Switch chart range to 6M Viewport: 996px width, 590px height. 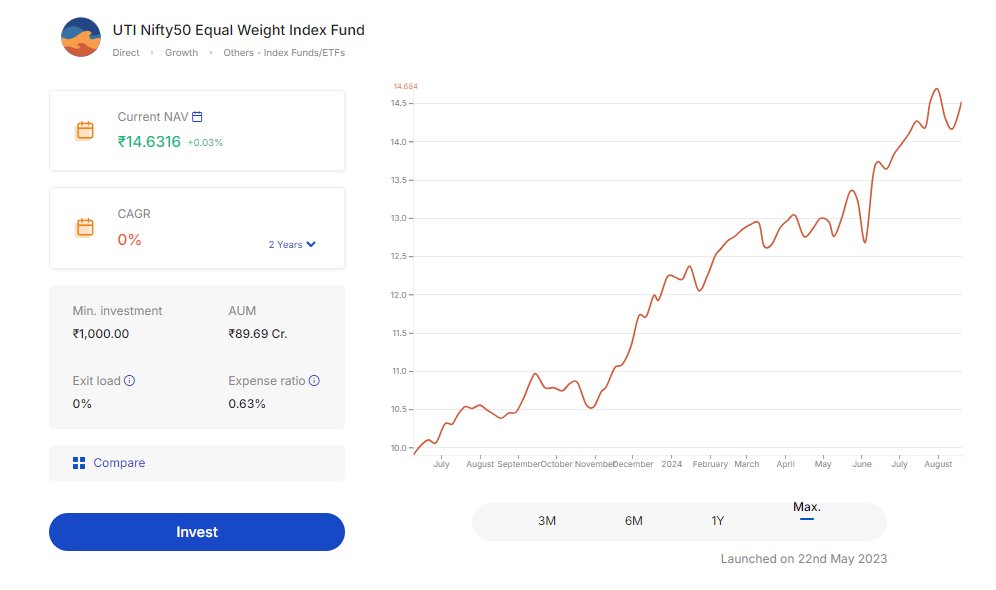tap(633, 521)
